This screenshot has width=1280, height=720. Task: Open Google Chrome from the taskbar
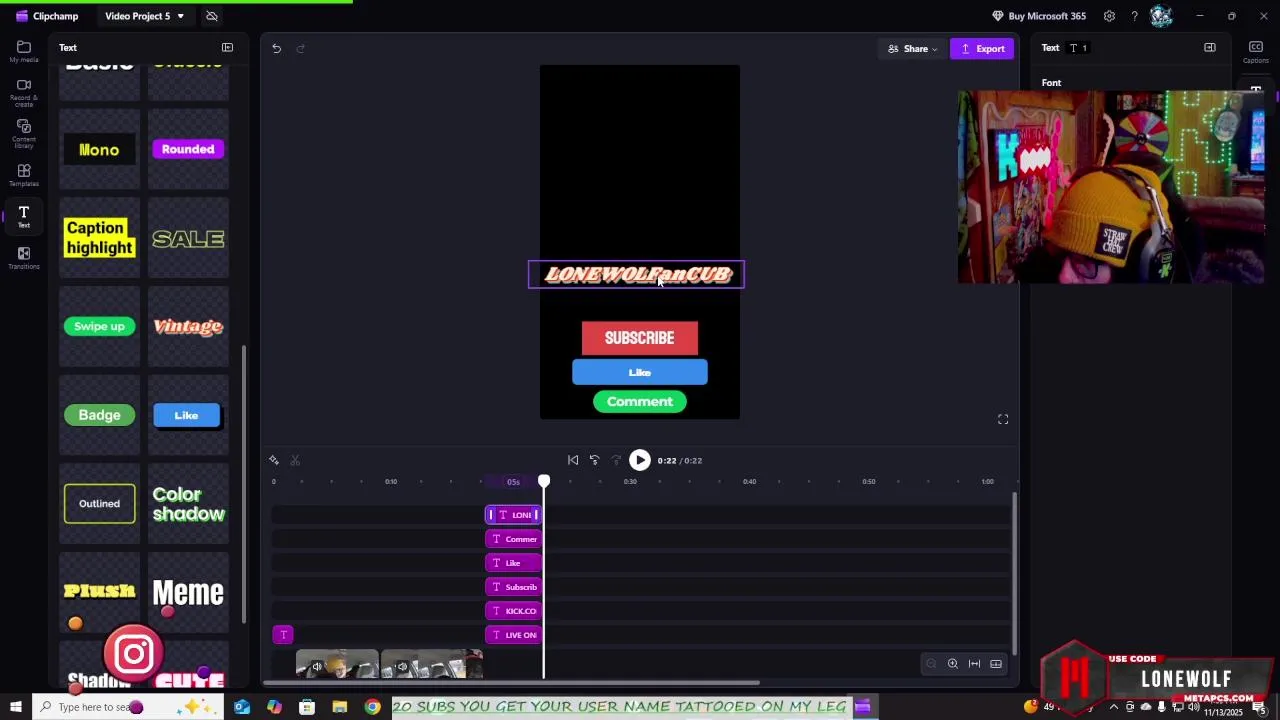tap(372, 707)
